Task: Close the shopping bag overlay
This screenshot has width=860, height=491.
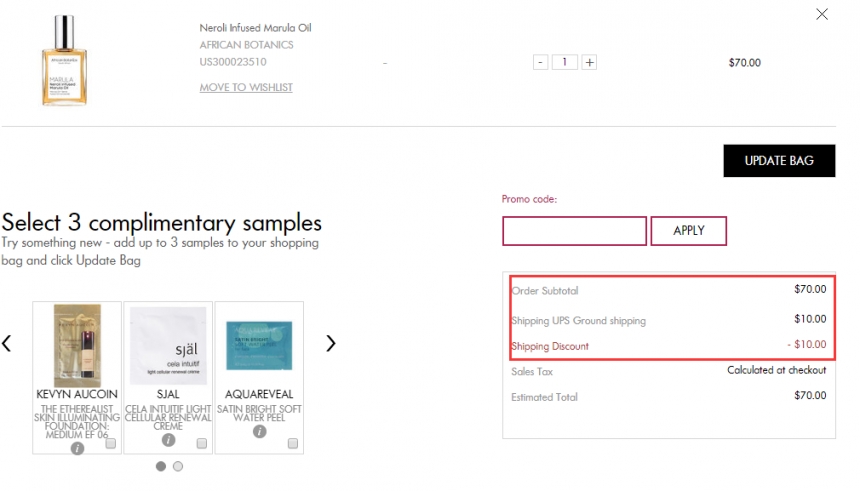Action: [x=821, y=14]
